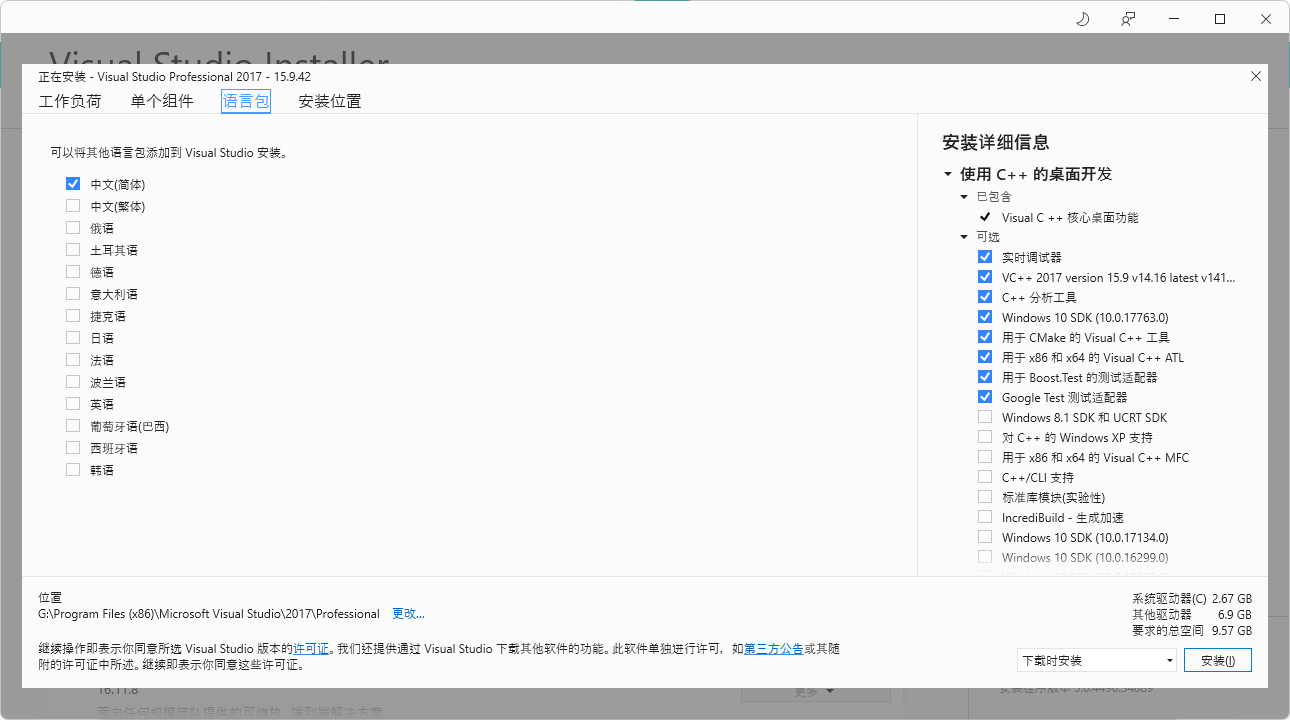Enable the 土耳其语 language pack
This screenshot has height=720, width=1290.
73,250
